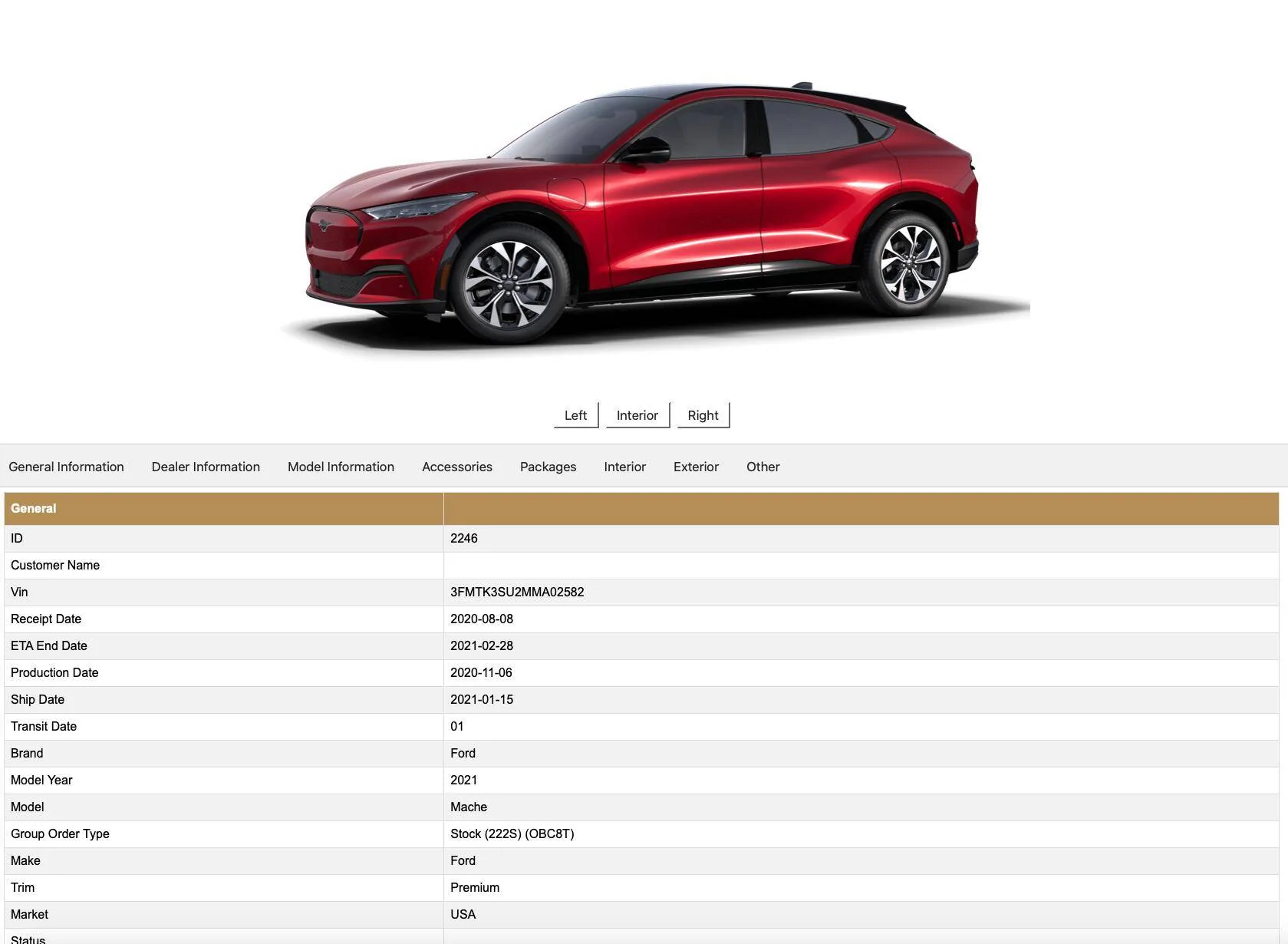The image size is (1288, 944).
Task: Click the Stock (222S) (OBC8T) value
Action: pyautogui.click(x=512, y=833)
